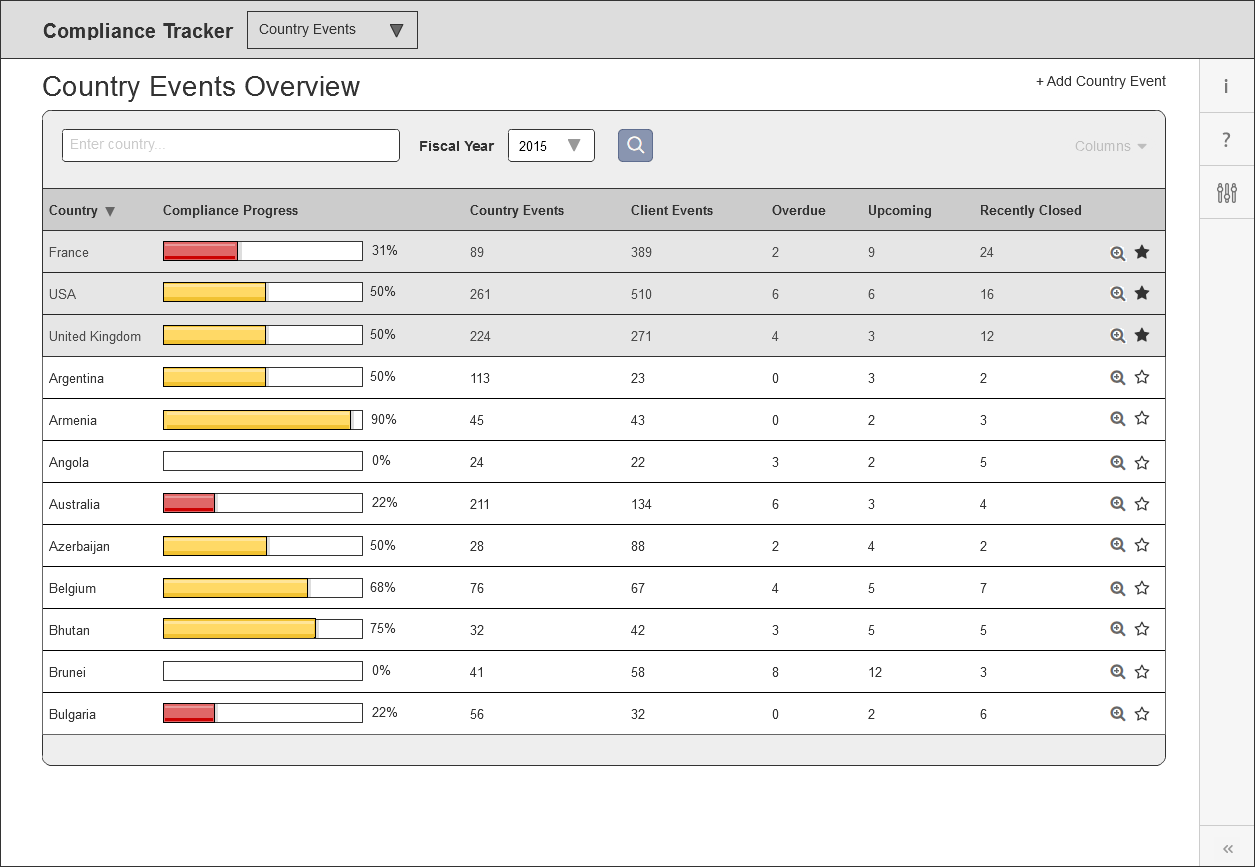This screenshot has width=1255, height=867.
Task: Zoom into Azerbaijan row details
Action: (1118, 545)
